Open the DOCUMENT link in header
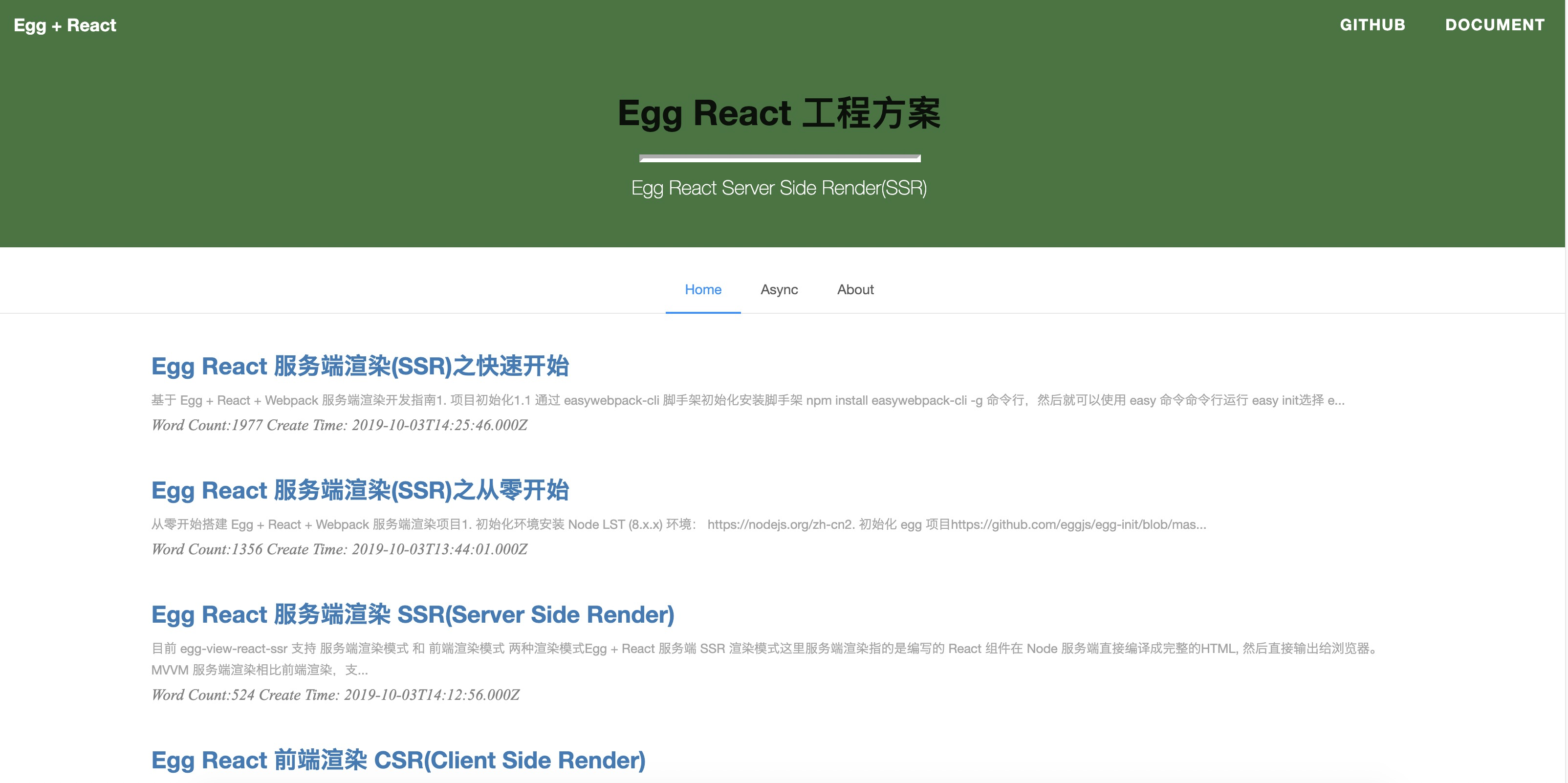1568x783 pixels. pos(1494,25)
